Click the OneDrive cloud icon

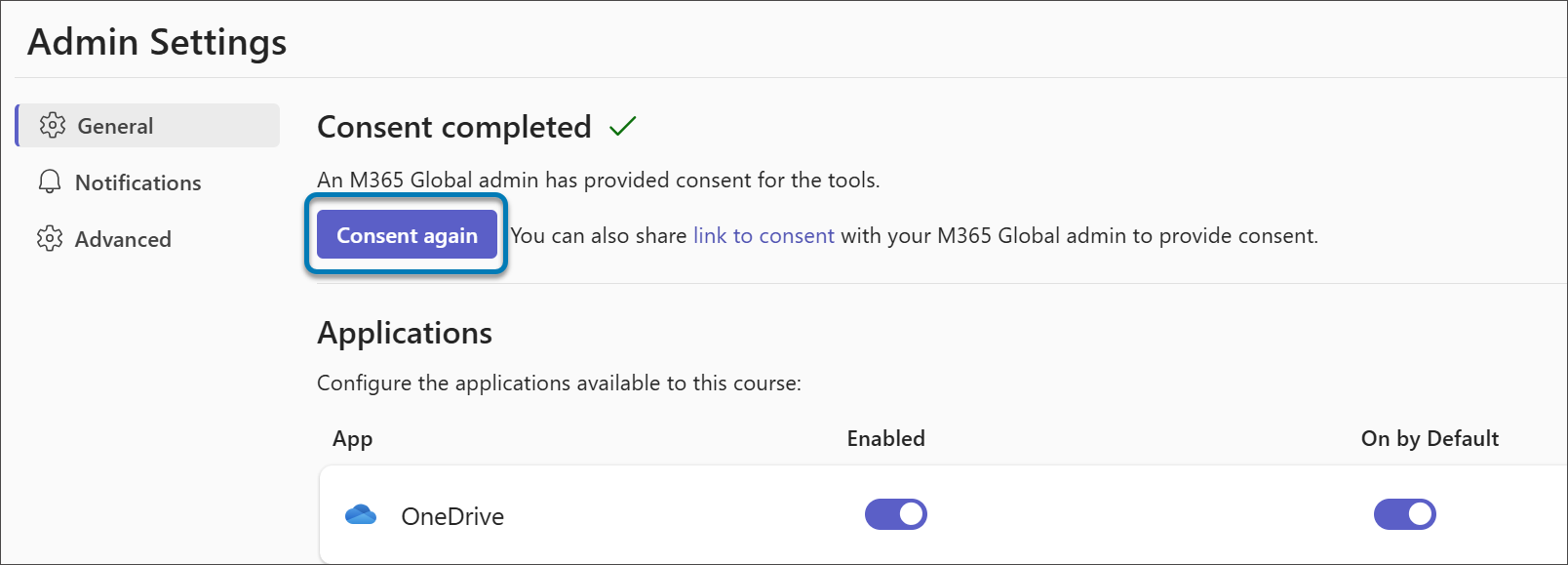pos(361,515)
